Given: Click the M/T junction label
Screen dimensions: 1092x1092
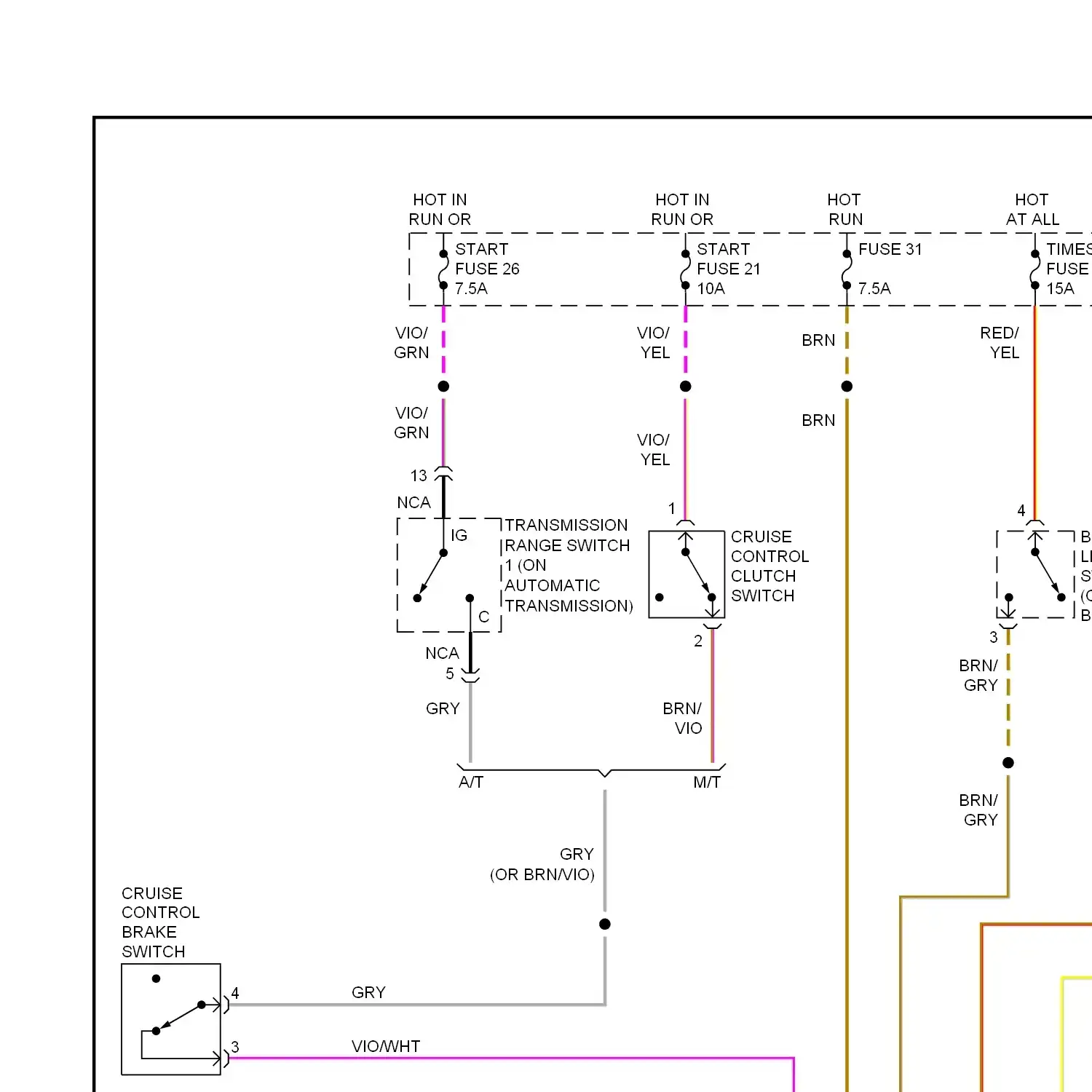Looking at the screenshot, I should pyautogui.click(x=707, y=782).
